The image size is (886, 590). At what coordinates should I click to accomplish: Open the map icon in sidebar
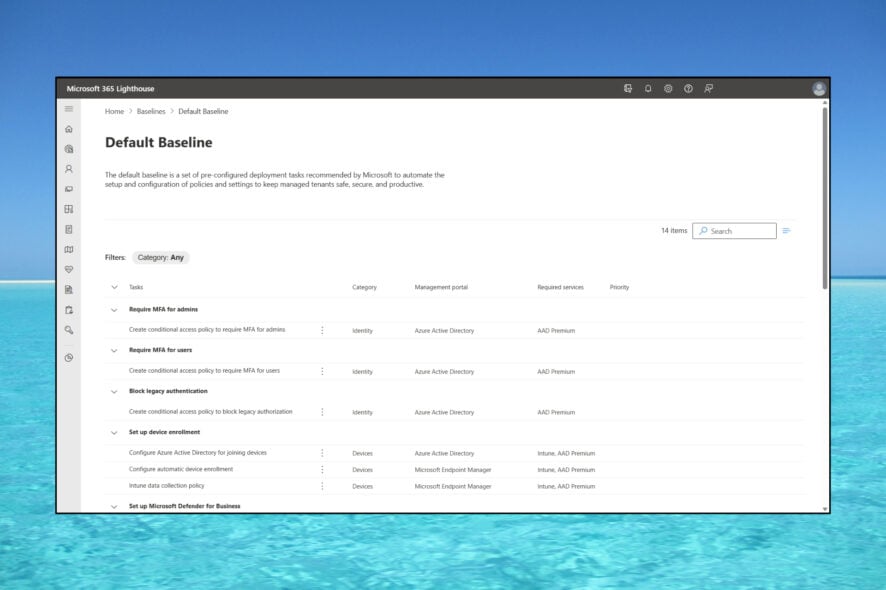pyautogui.click(x=69, y=249)
